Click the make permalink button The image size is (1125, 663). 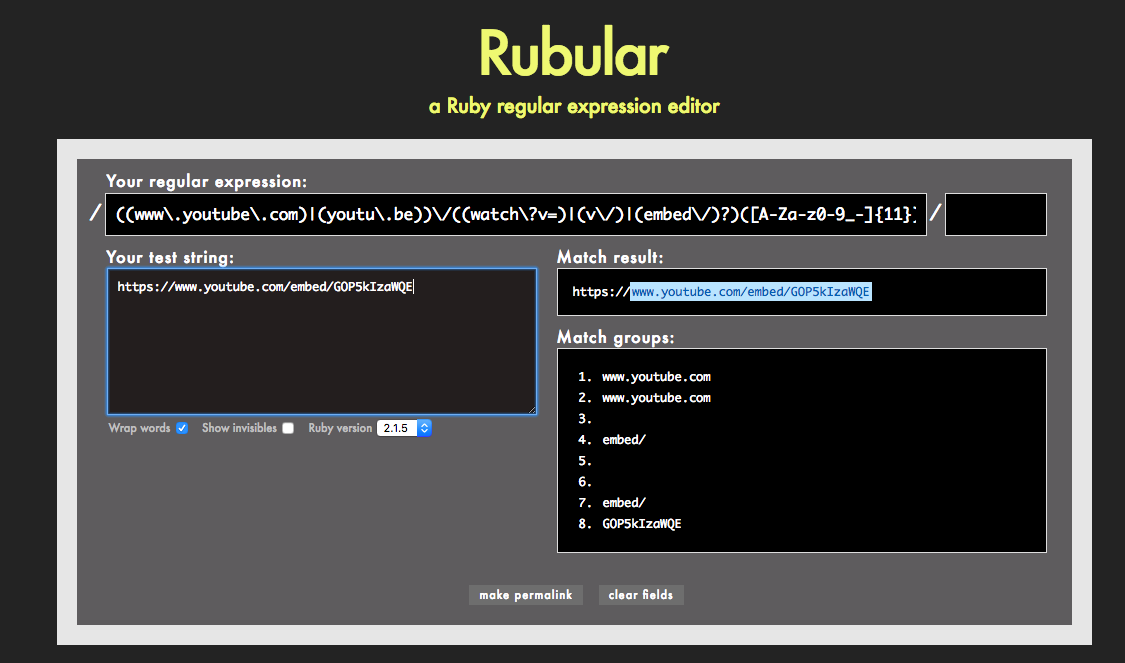pos(526,595)
